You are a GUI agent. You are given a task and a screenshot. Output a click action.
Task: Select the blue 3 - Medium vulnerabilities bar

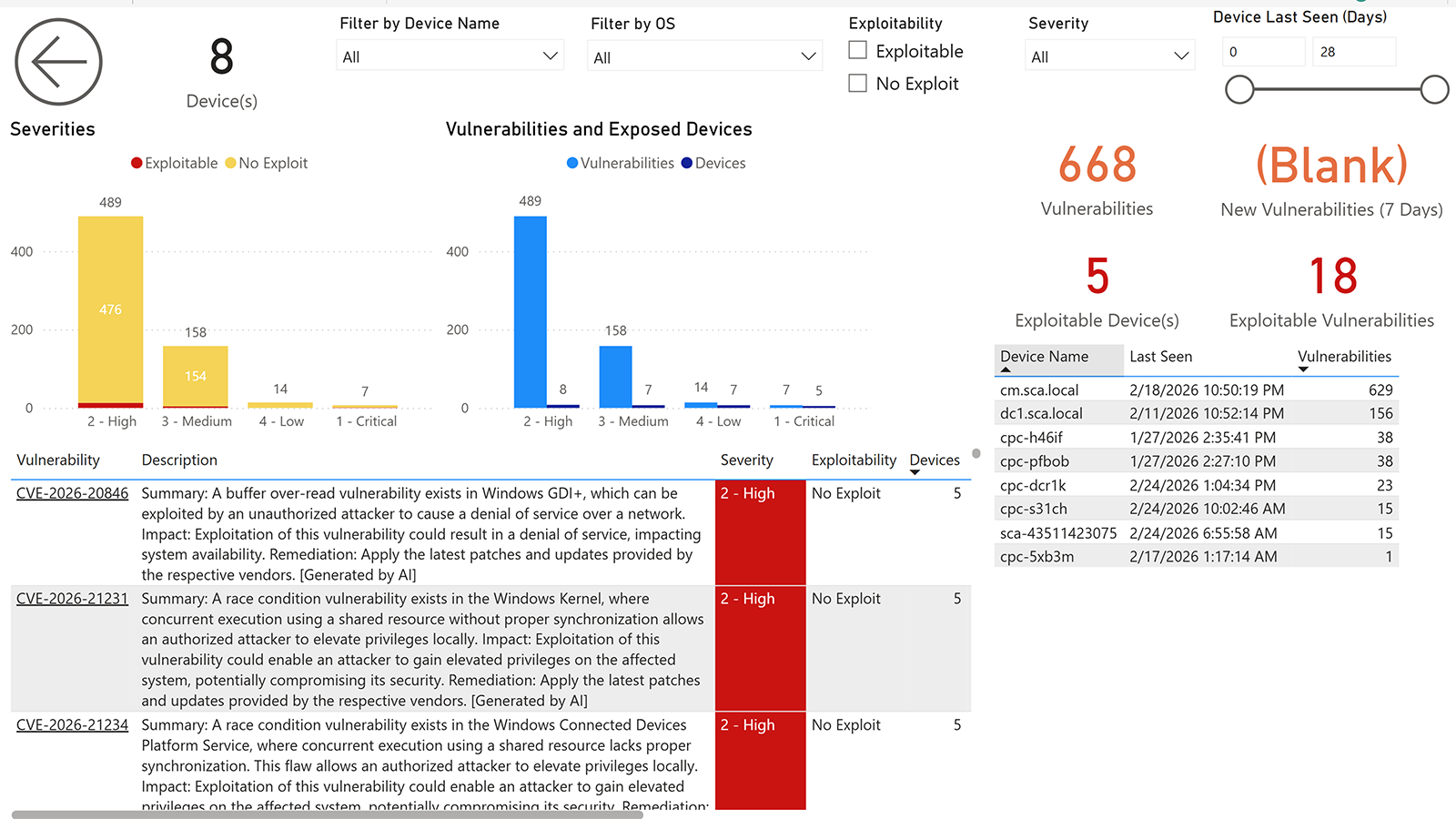[x=616, y=377]
